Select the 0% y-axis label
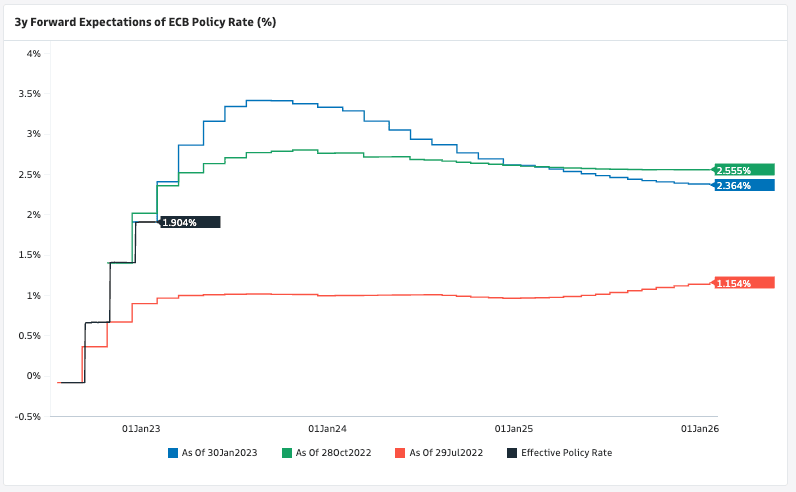This screenshot has width=796, height=492. (x=33, y=376)
